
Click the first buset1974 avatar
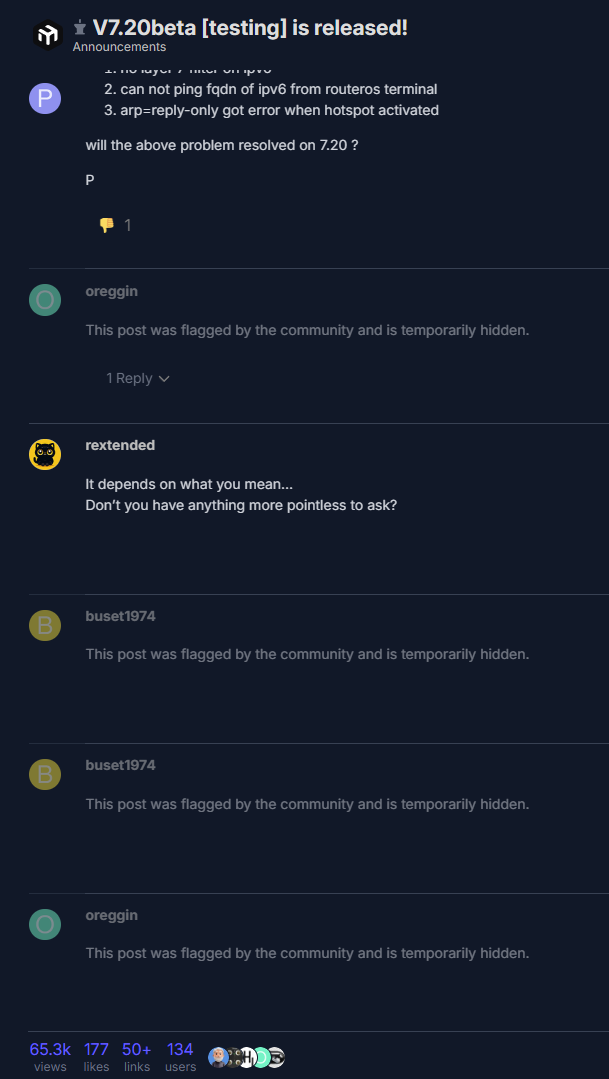(45, 625)
